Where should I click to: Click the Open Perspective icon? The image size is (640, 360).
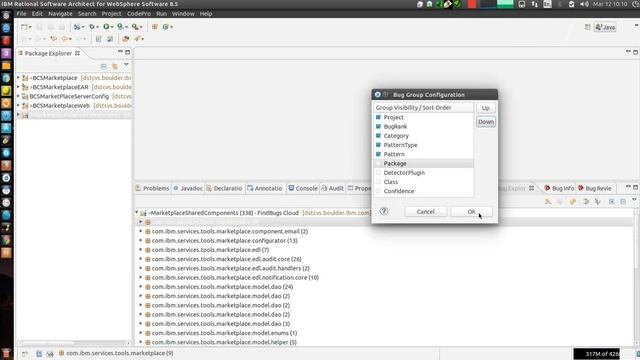click(587, 27)
